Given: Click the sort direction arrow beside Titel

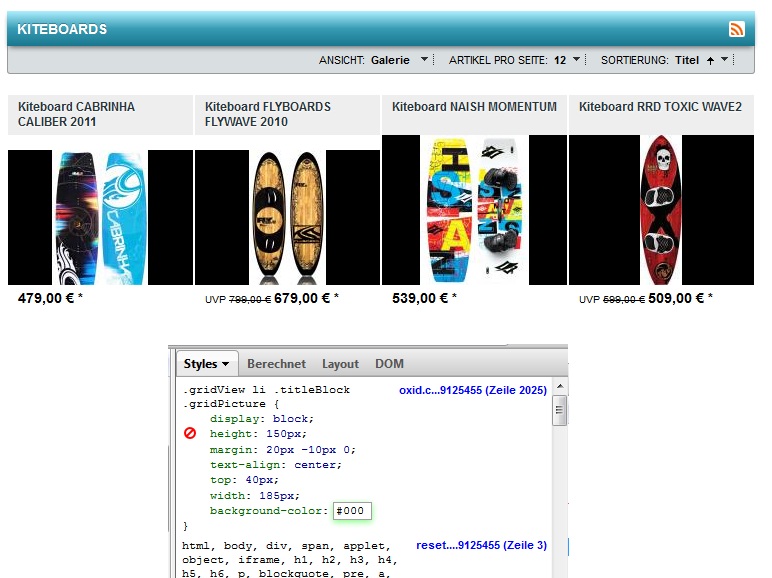Looking at the screenshot, I should point(710,60).
